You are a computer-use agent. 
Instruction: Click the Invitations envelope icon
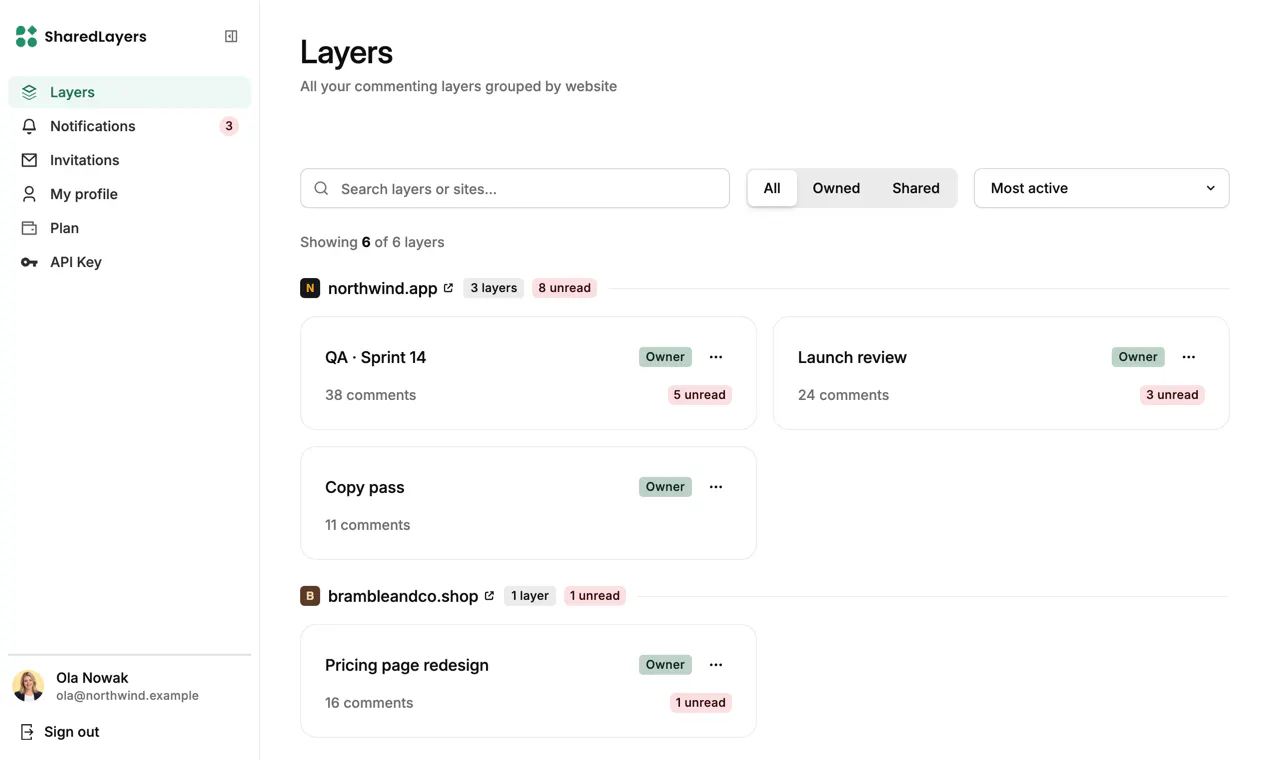29,160
